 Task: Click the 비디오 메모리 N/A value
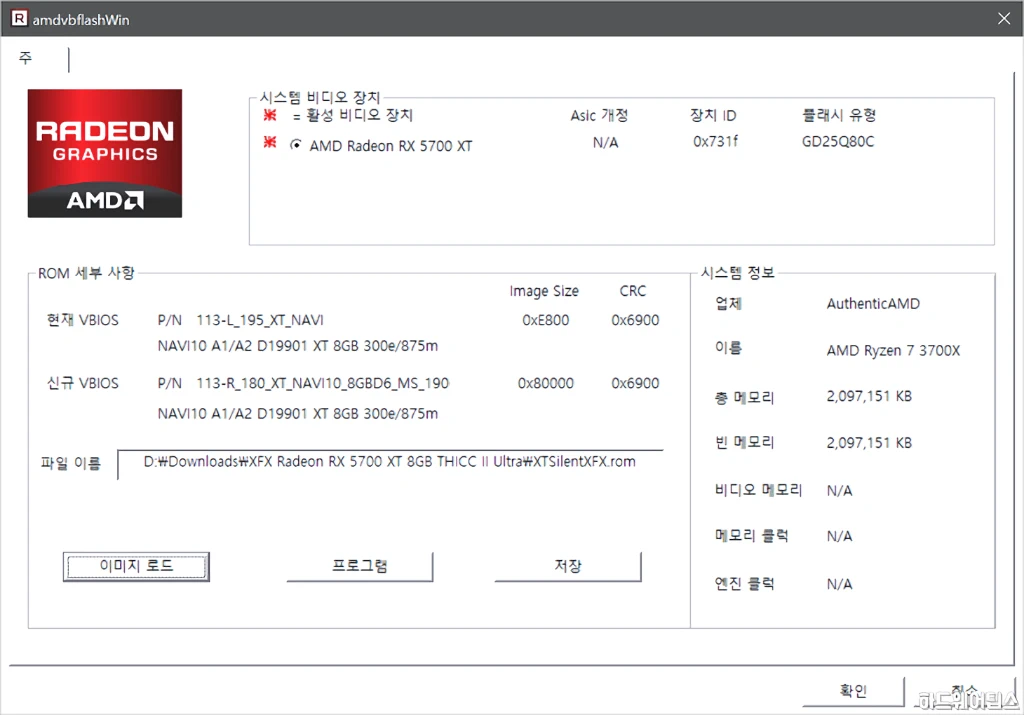tap(839, 491)
